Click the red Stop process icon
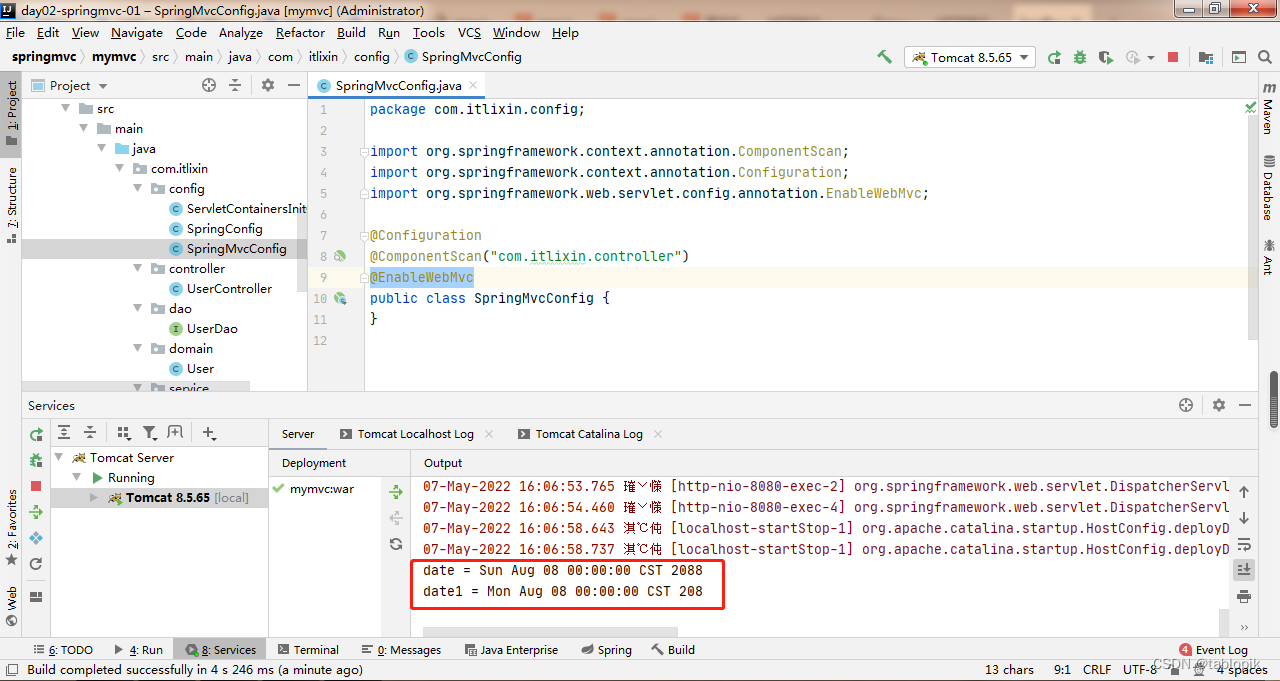This screenshot has height=681, width=1280. pyautogui.click(x=1172, y=57)
